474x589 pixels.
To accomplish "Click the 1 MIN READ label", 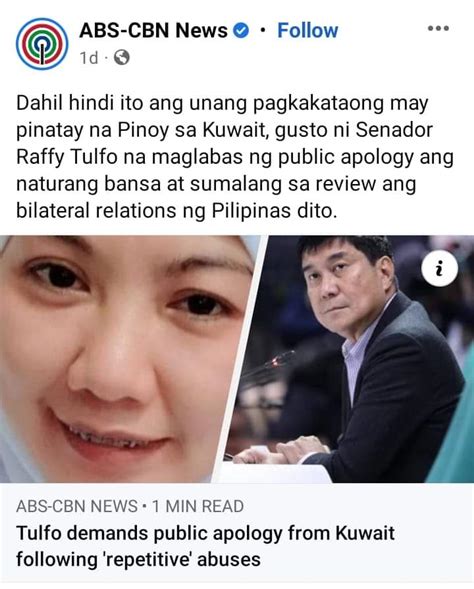I will (x=198, y=506).
